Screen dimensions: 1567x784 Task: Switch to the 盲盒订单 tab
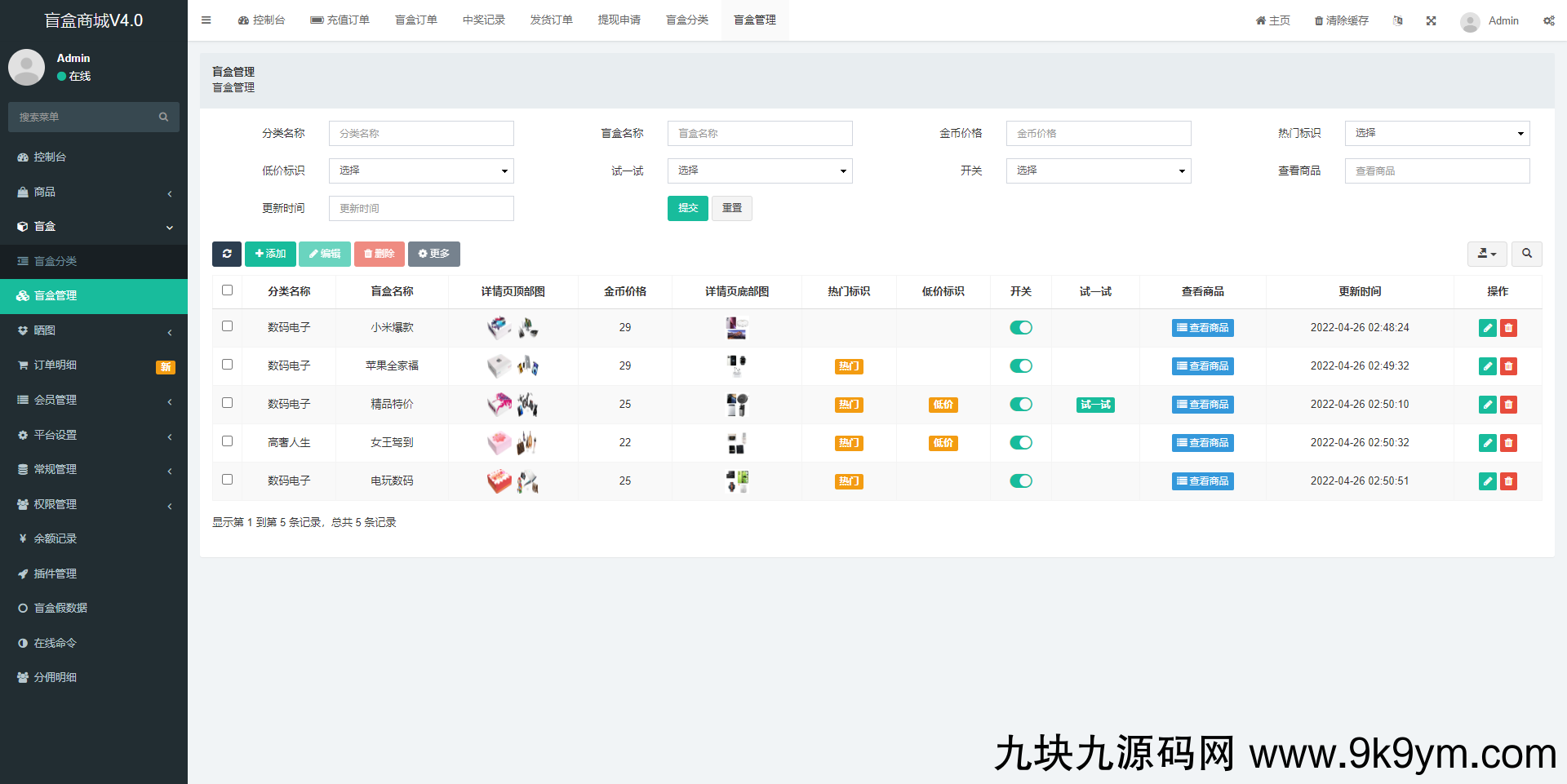click(x=416, y=20)
